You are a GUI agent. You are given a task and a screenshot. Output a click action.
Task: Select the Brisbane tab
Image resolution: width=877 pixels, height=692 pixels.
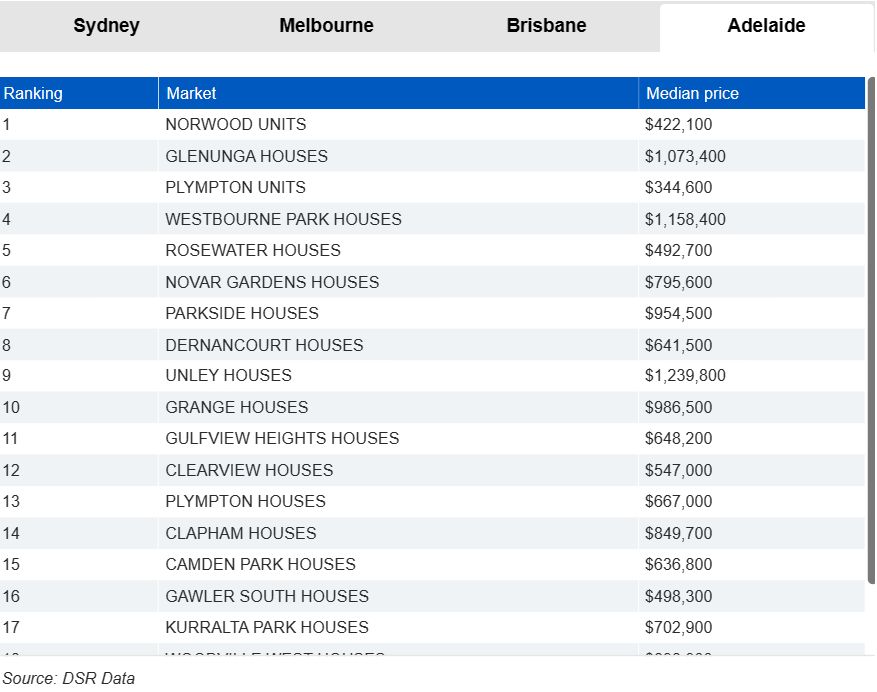click(546, 26)
